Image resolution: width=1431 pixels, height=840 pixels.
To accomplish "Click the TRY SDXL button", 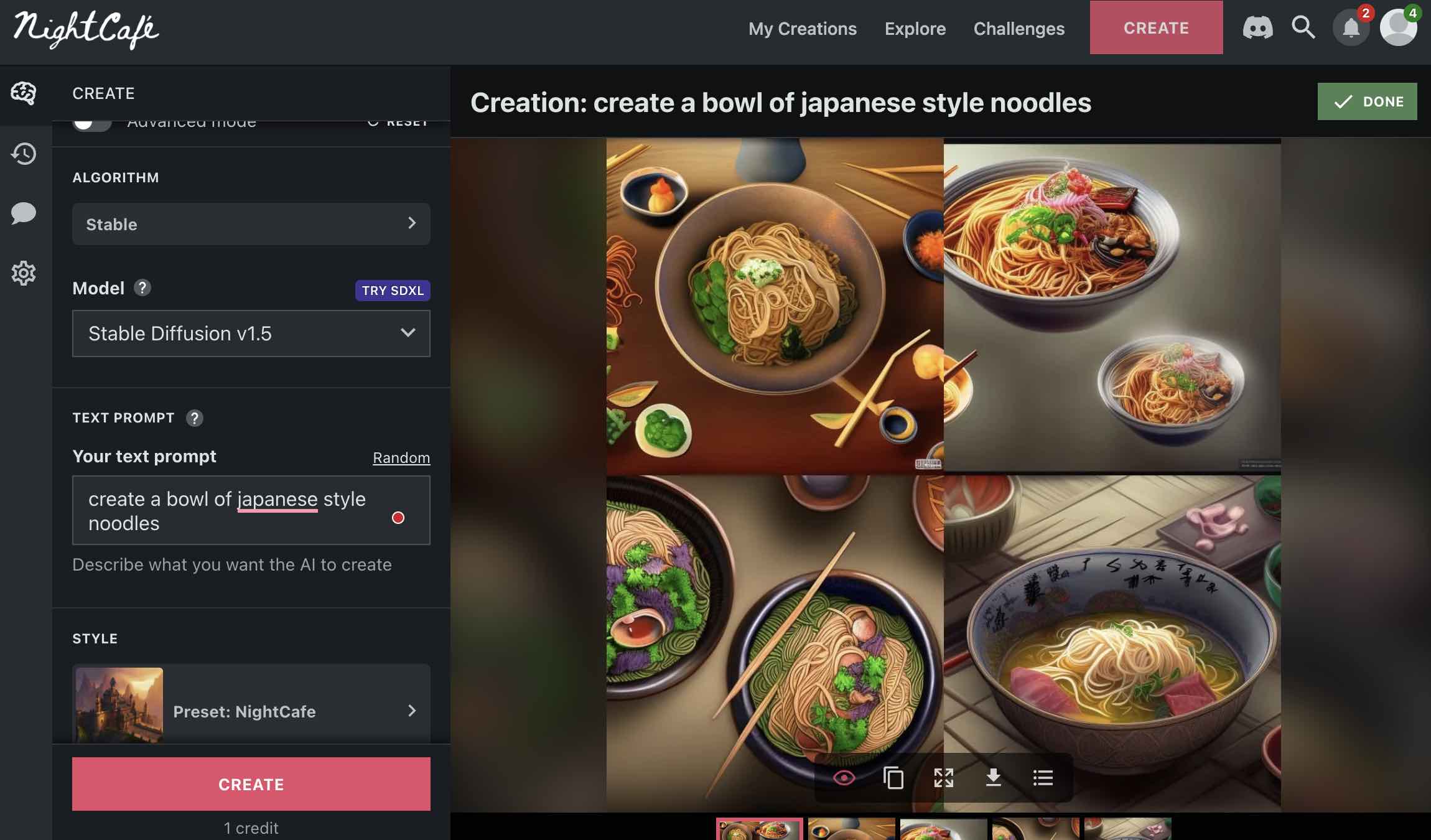I will (392, 290).
